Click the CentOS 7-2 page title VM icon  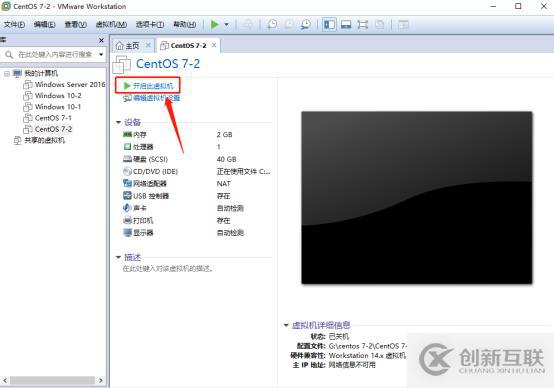[x=122, y=65]
